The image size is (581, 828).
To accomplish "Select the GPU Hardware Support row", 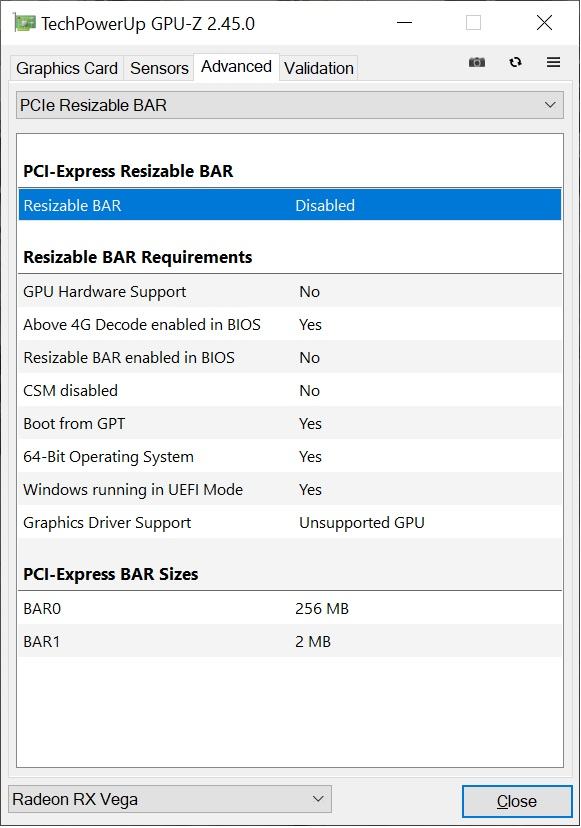I will coord(289,291).
